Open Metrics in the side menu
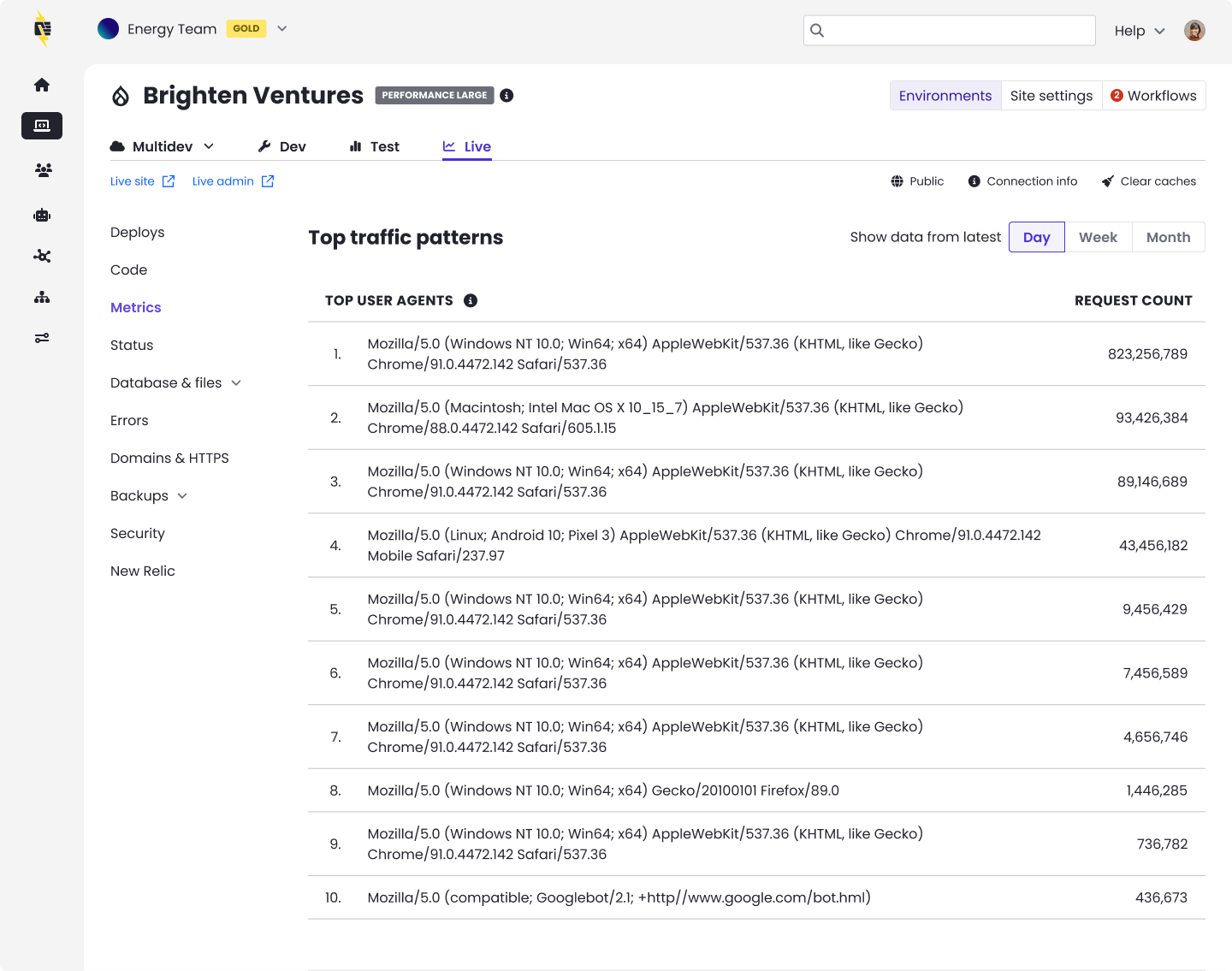This screenshot has height=971, width=1232. 136,308
